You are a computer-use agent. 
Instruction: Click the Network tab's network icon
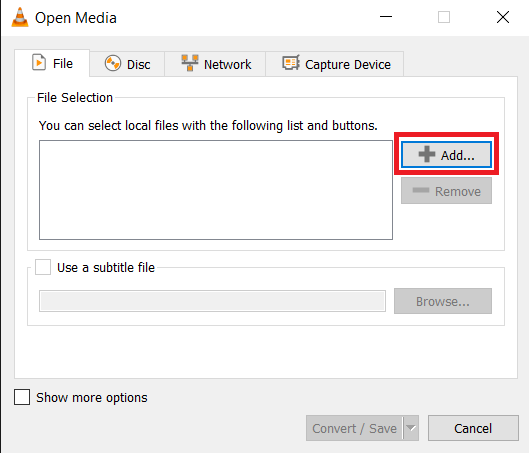[x=190, y=63]
